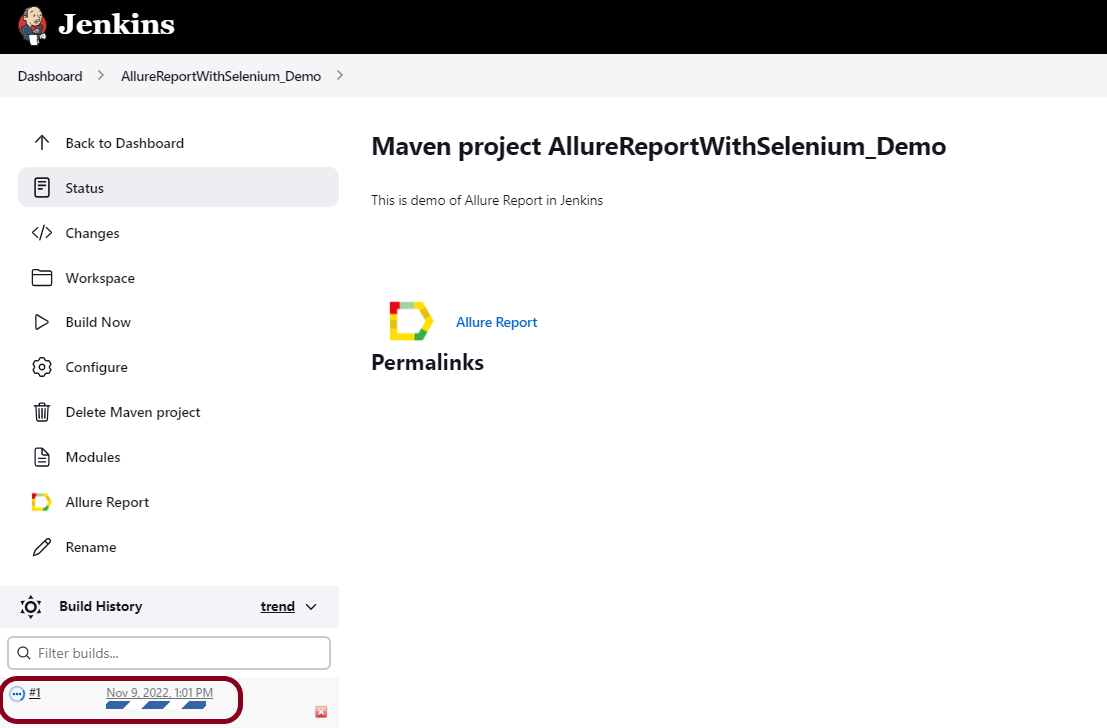Click the Delete Maven project trash icon
Screen dimensions: 1107x728
click(41, 411)
